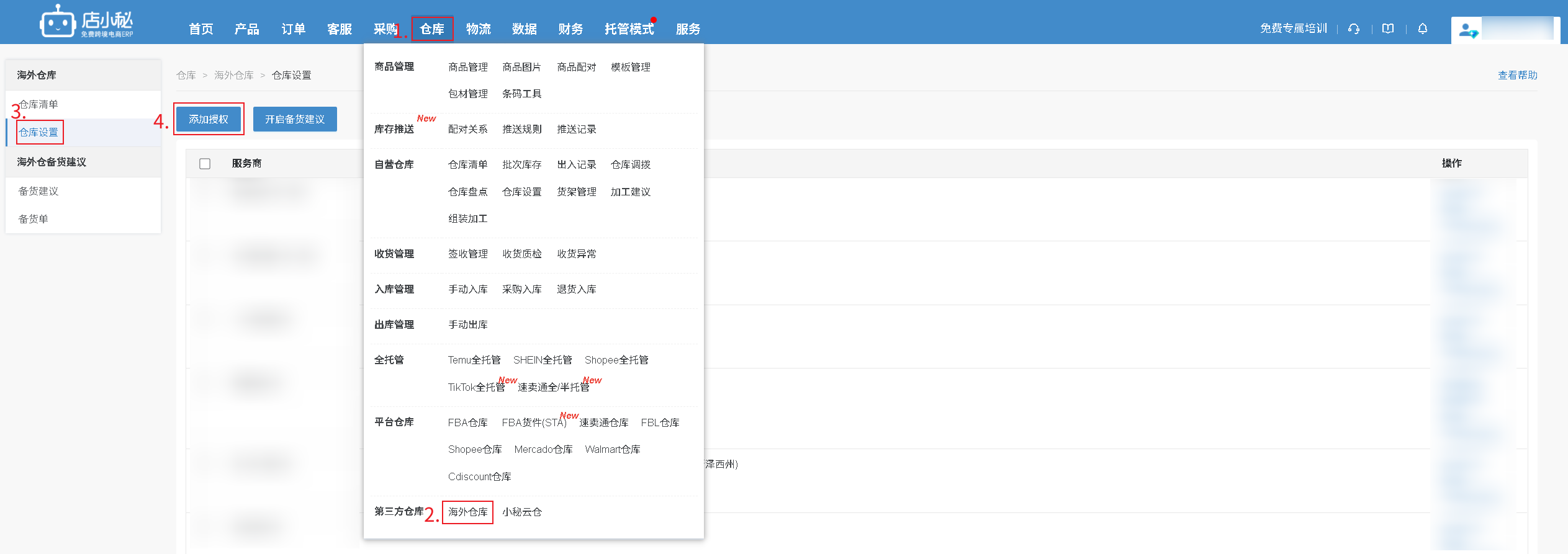Click the 添加授权 button
The width and height of the screenshot is (1568, 554).
coord(209,119)
